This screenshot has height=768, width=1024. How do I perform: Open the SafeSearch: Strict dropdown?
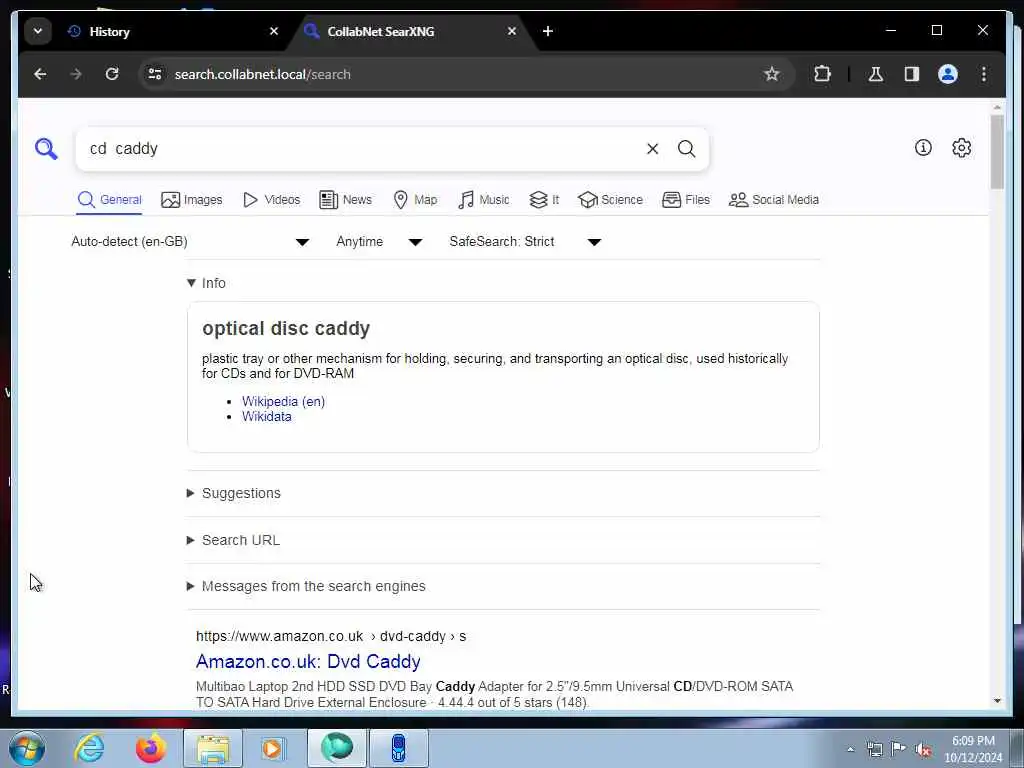[524, 242]
